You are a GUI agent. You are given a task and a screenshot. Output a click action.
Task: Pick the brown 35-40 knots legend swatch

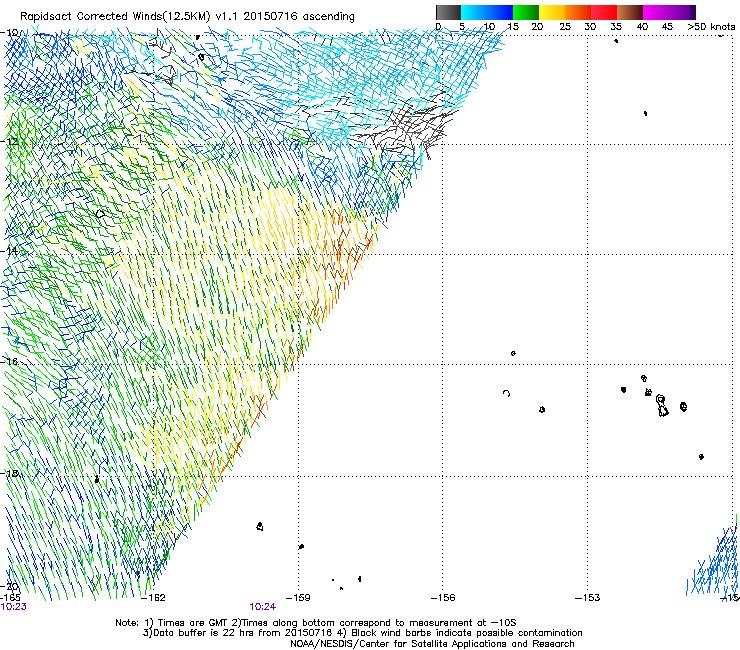[630, 12]
